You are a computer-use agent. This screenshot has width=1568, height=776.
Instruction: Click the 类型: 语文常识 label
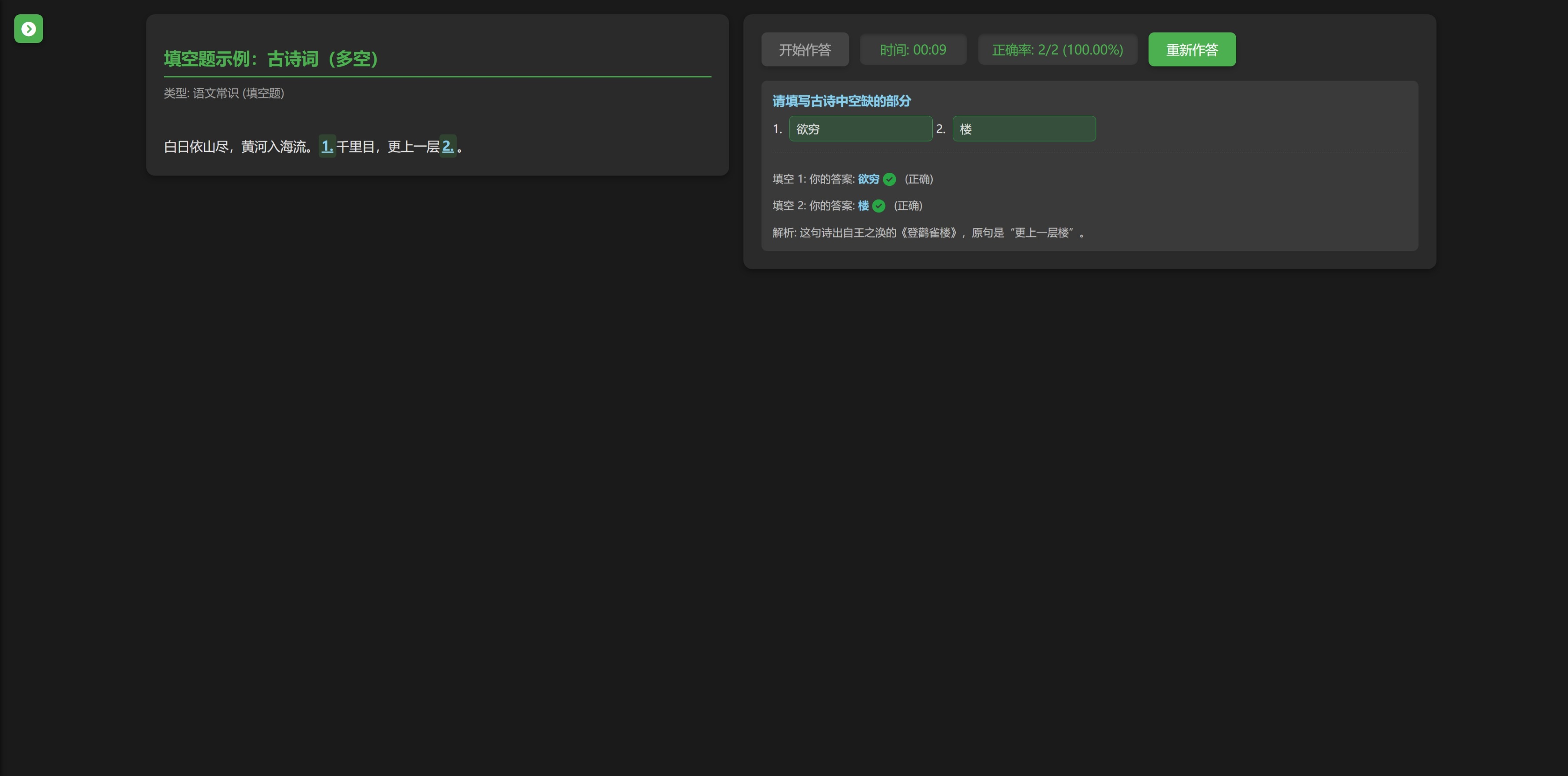coord(224,93)
